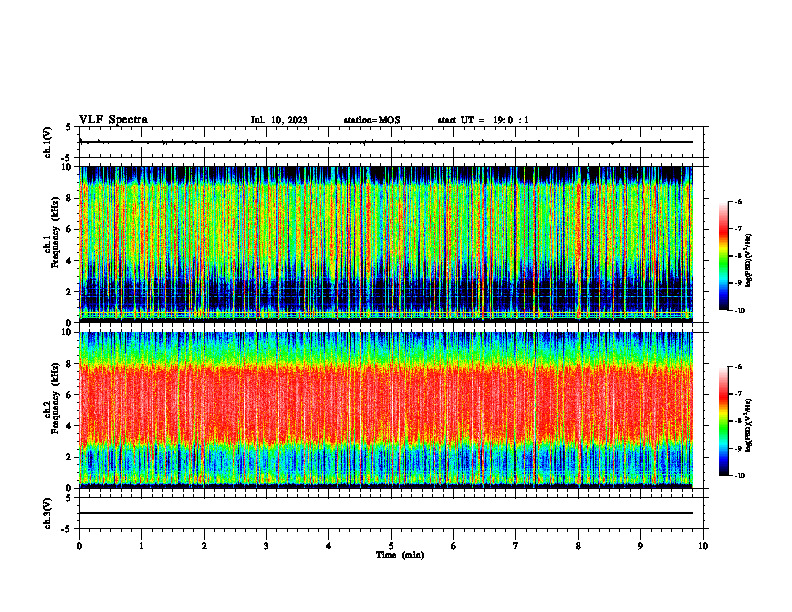
Task: Click the time axis tick label "1"
Action: coord(141,546)
